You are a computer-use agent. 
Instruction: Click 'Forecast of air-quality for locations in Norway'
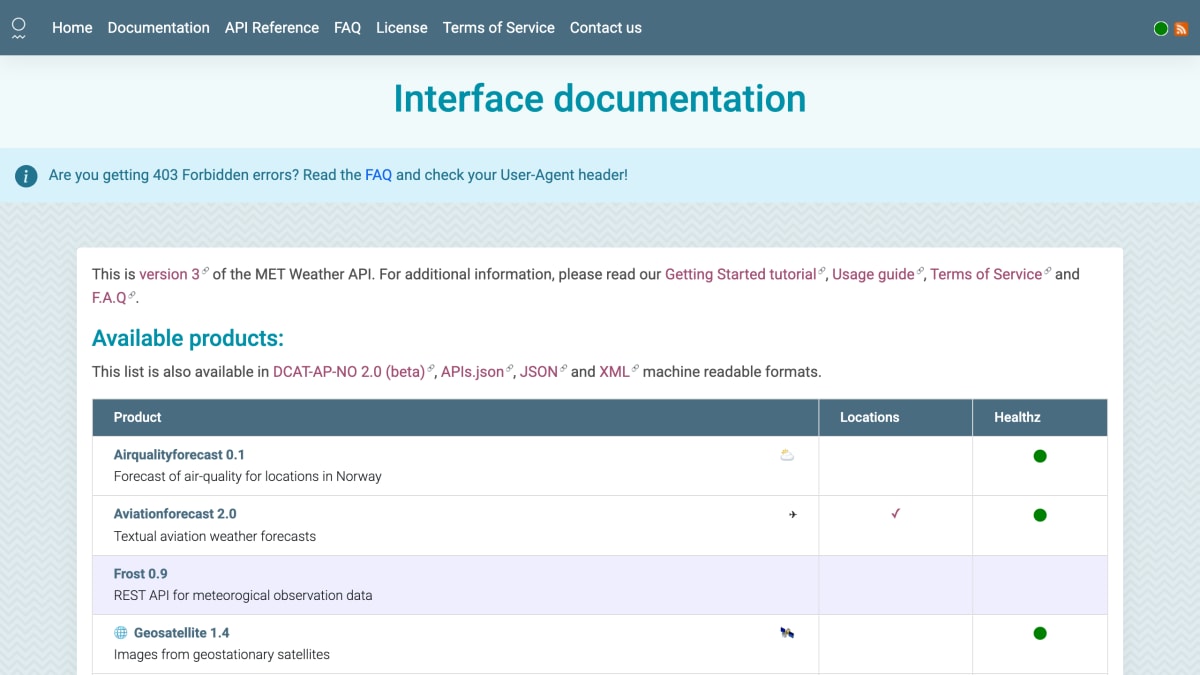[248, 477]
